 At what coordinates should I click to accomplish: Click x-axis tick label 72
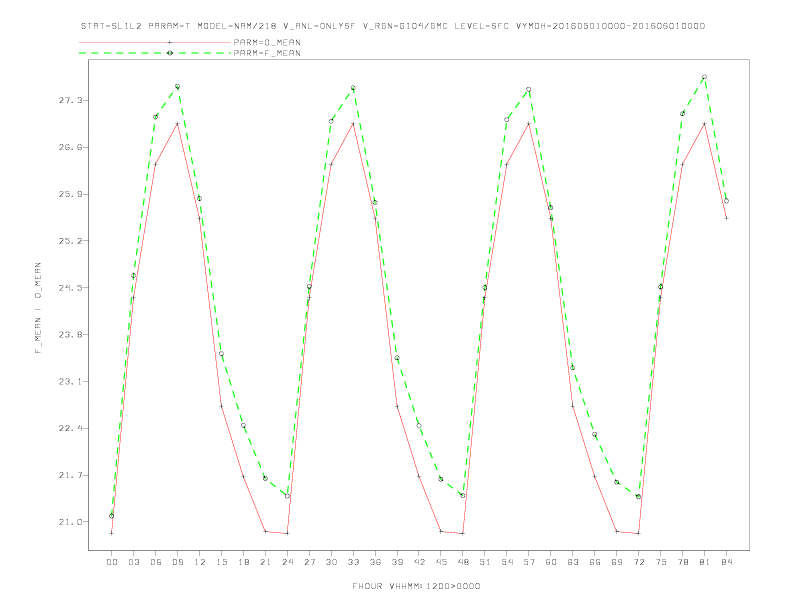638,562
